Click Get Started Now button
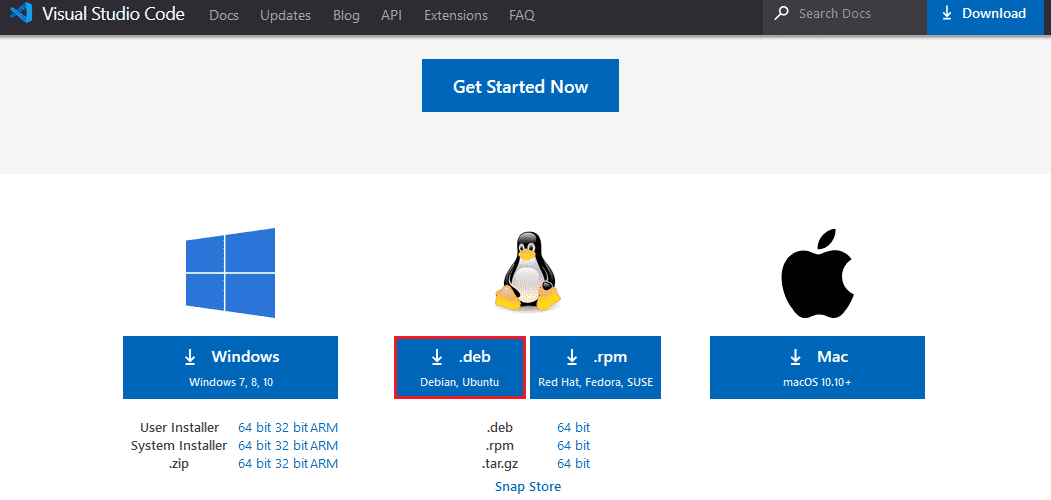 520,86
